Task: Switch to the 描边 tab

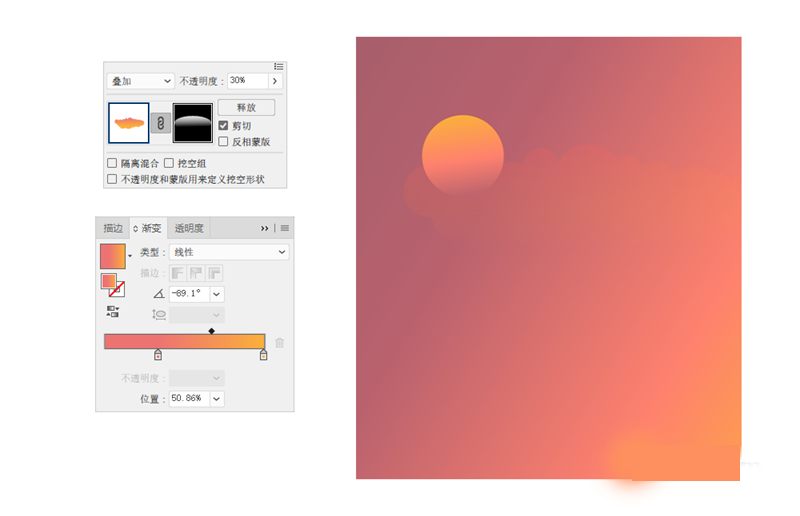Action: click(x=113, y=228)
